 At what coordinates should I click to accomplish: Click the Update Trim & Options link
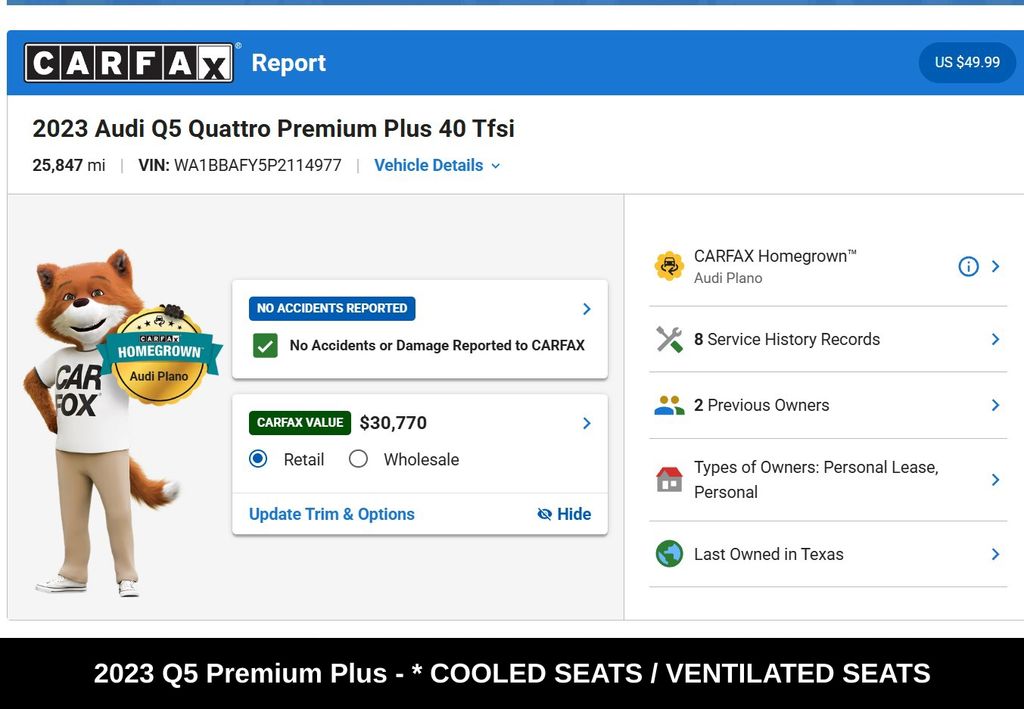[x=332, y=514]
